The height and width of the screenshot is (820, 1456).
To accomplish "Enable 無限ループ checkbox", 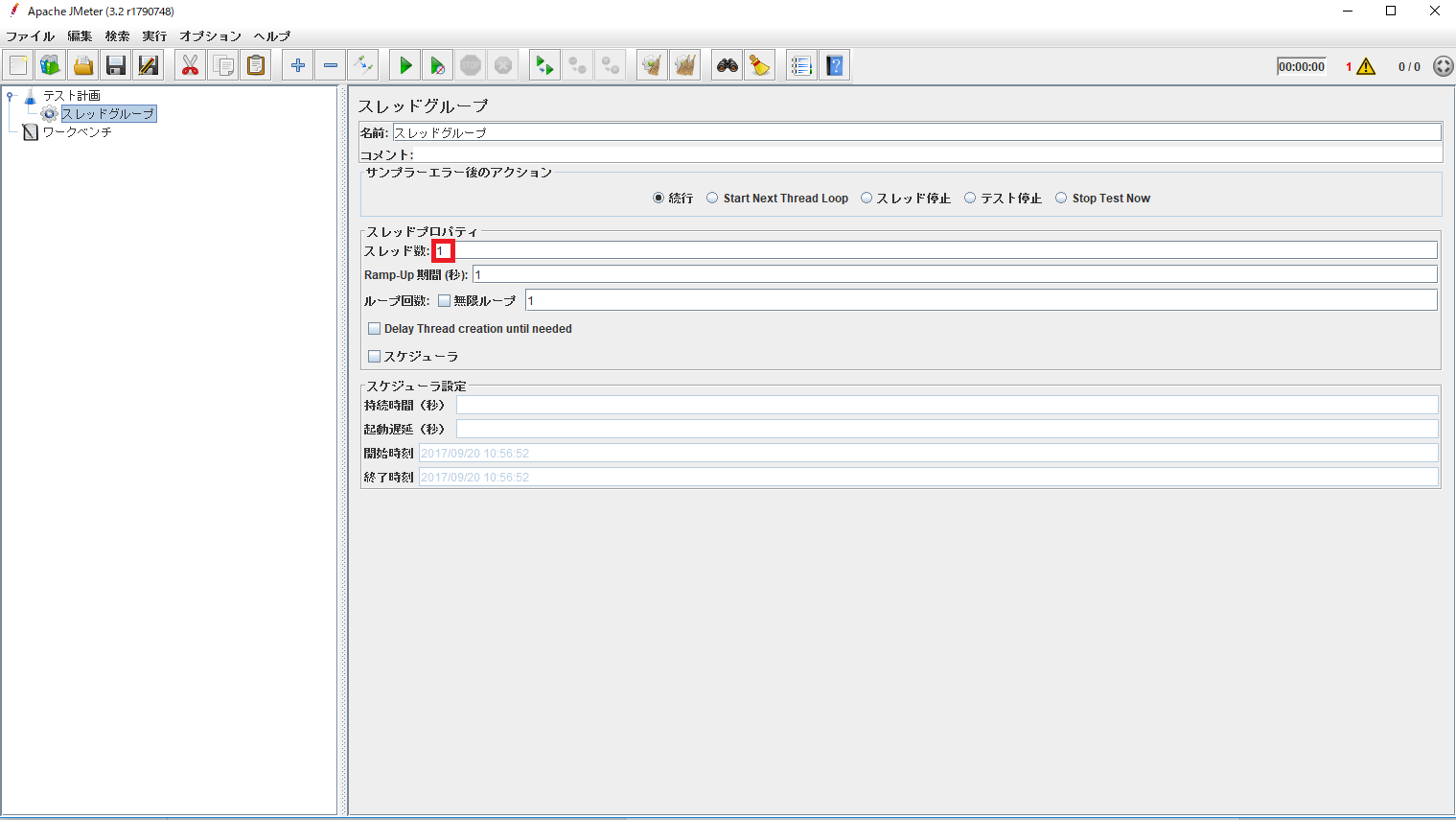I will (444, 299).
